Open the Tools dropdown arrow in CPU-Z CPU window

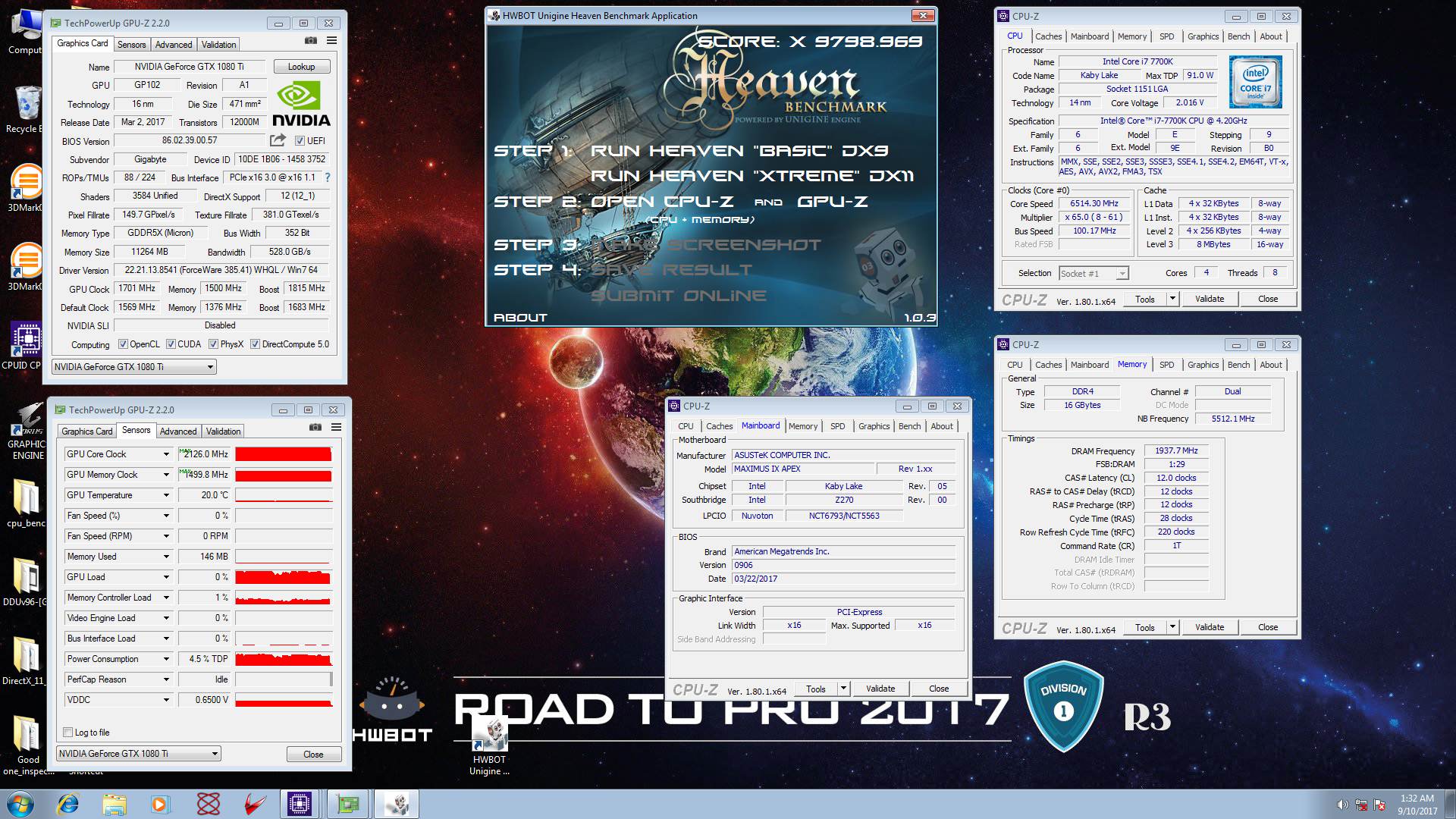[x=1172, y=299]
